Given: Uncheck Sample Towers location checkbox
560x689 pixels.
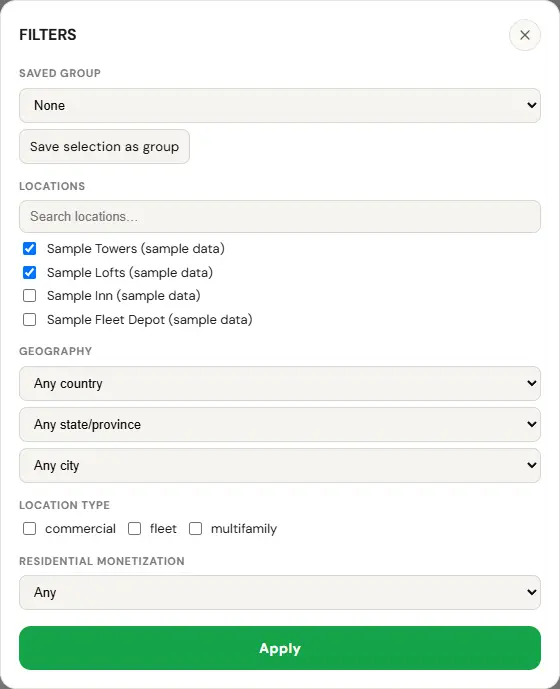Looking at the screenshot, I should click(x=29, y=249).
